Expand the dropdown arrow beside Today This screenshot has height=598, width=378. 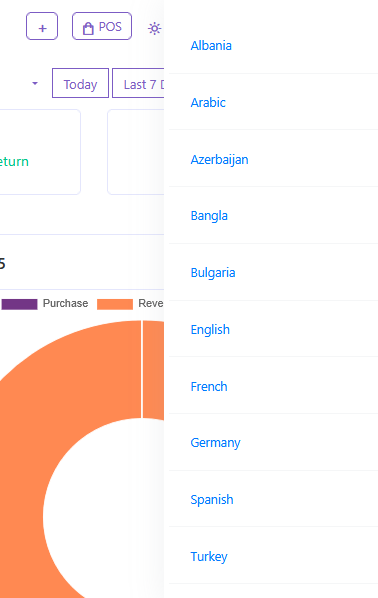click(x=35, y=83)
